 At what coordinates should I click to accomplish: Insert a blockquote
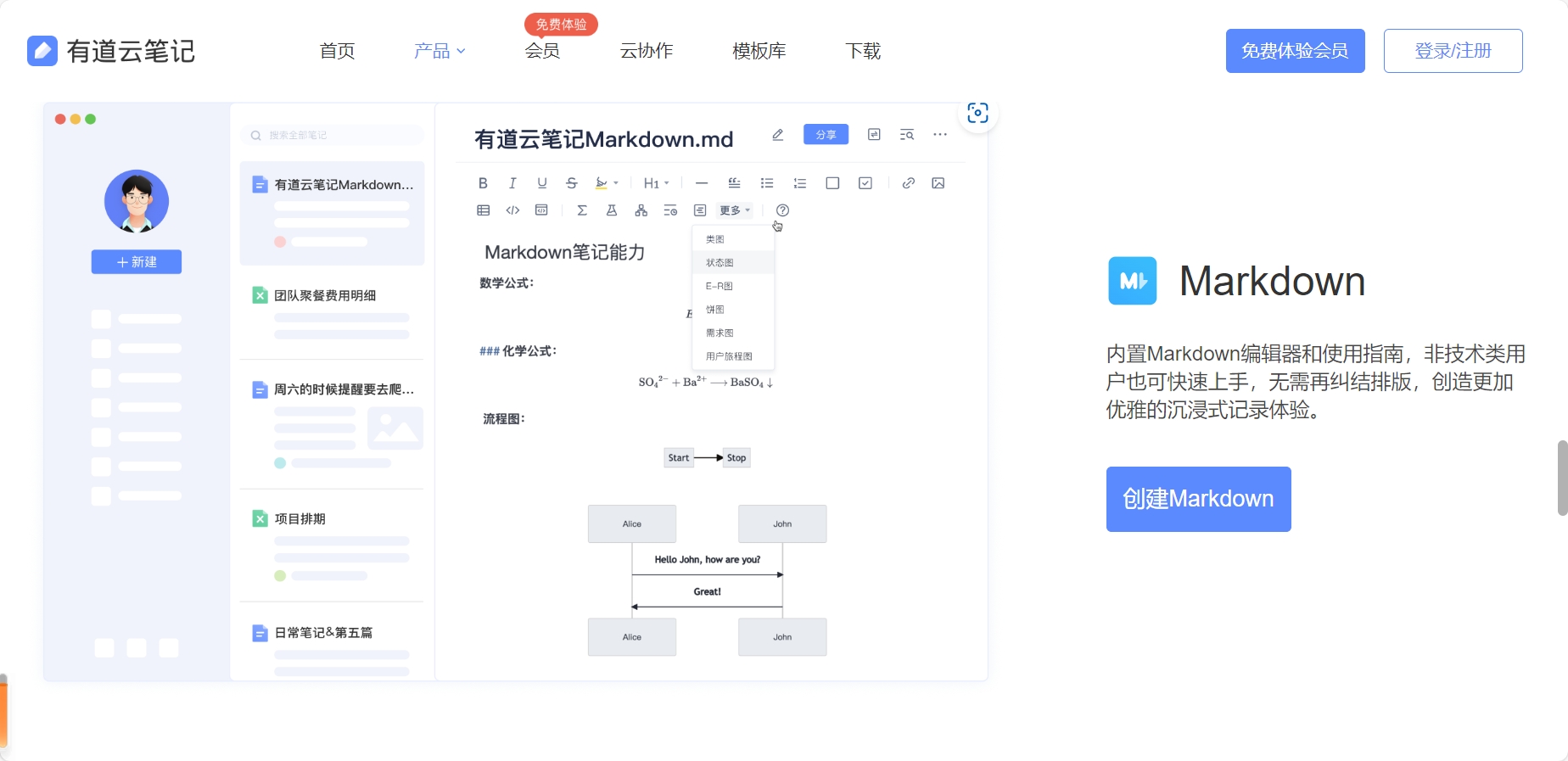pos(735,183)
